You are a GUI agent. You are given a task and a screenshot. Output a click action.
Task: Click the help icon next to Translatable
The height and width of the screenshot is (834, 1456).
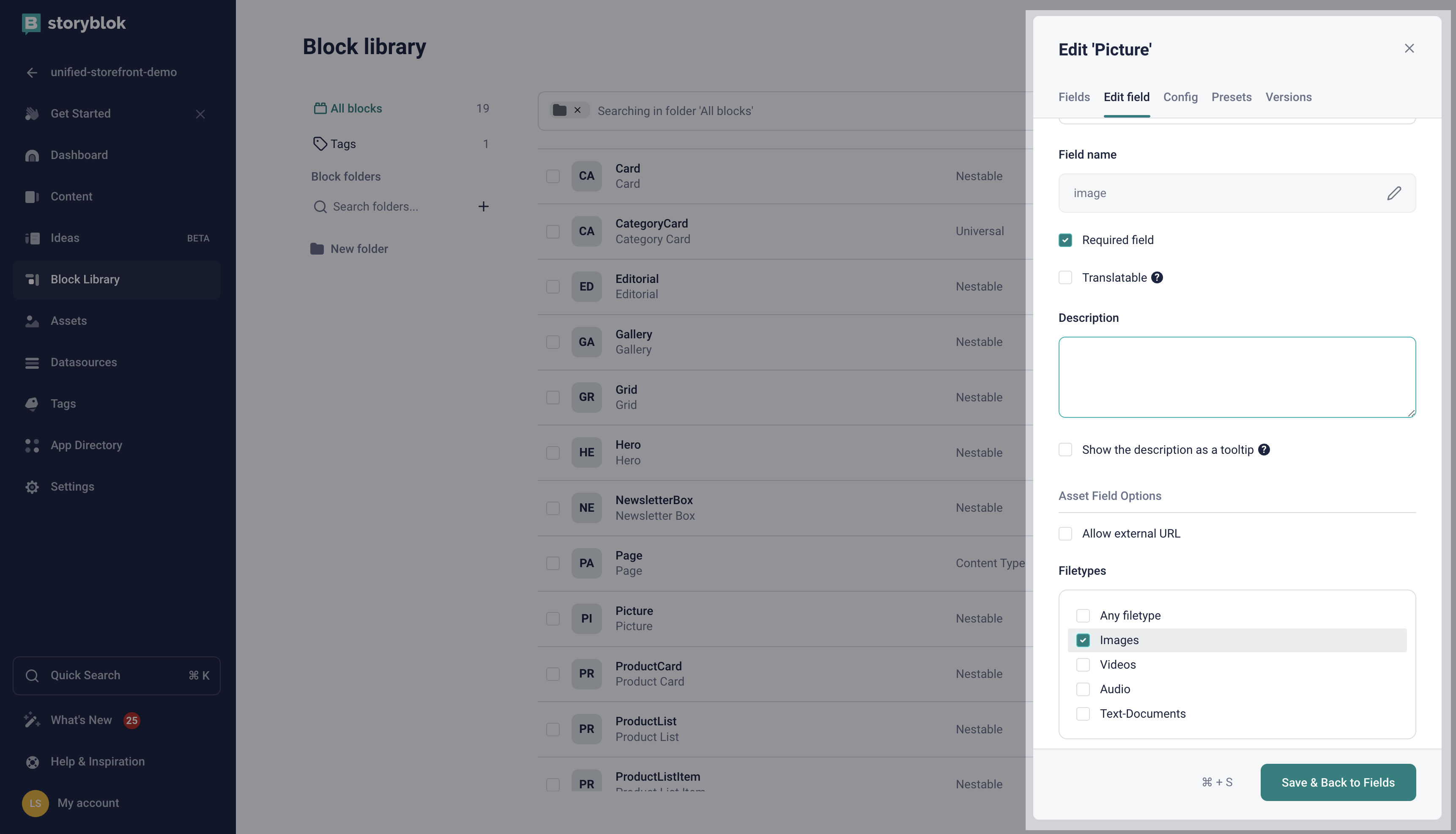point(1157,278)
